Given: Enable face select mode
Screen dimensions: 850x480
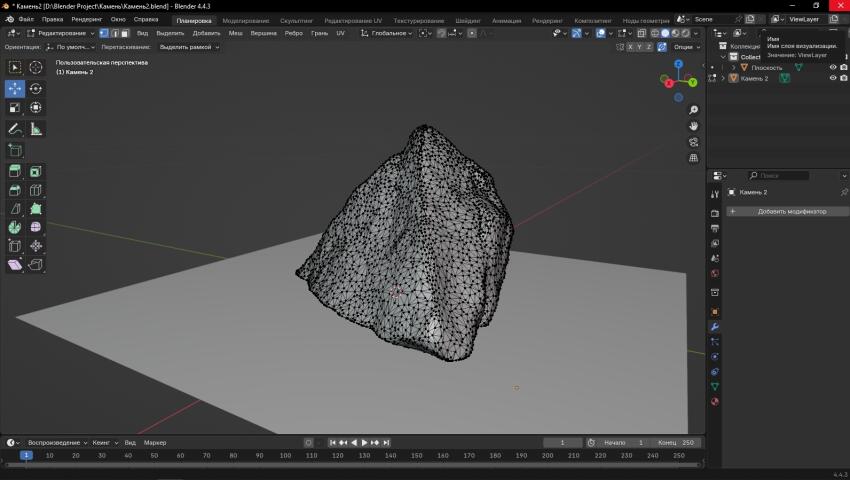Looking at the screenshot, I should click(125, 33).
